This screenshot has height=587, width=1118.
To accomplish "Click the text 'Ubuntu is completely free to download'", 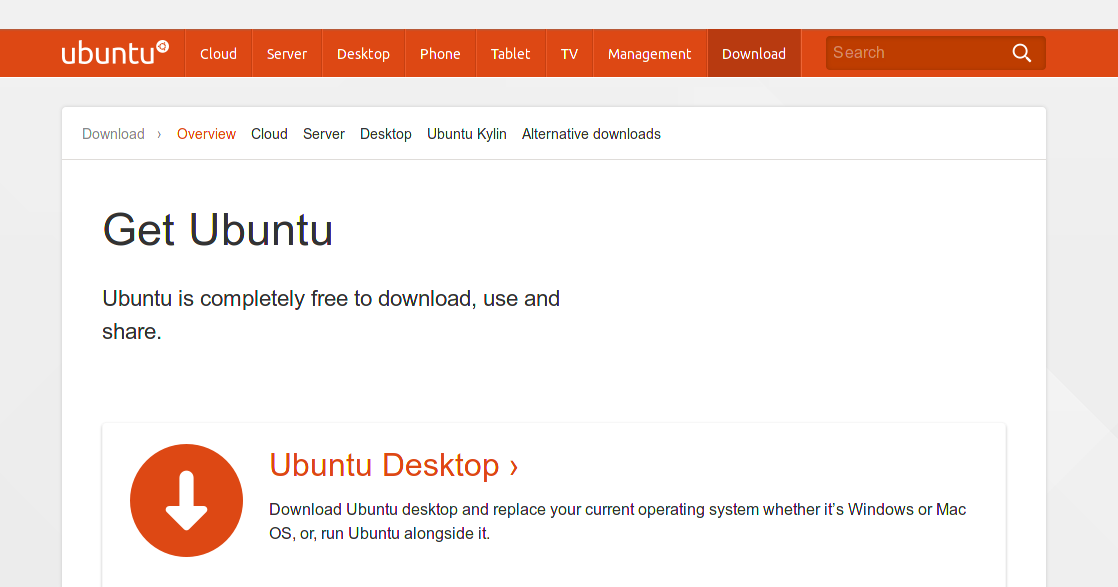I will point(287,298).
